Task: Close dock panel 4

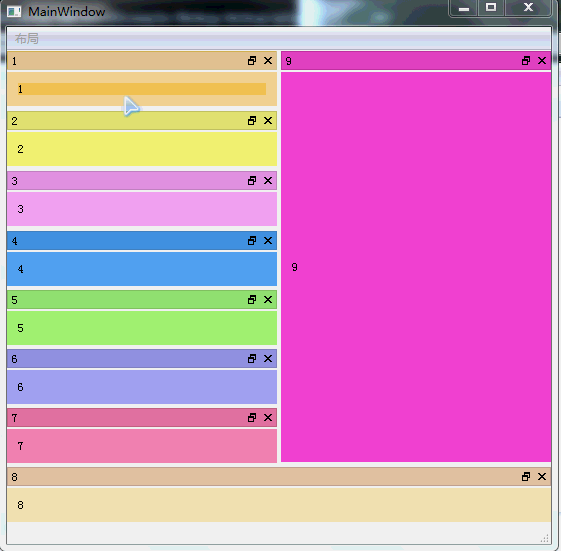Action: coord(268,241)
